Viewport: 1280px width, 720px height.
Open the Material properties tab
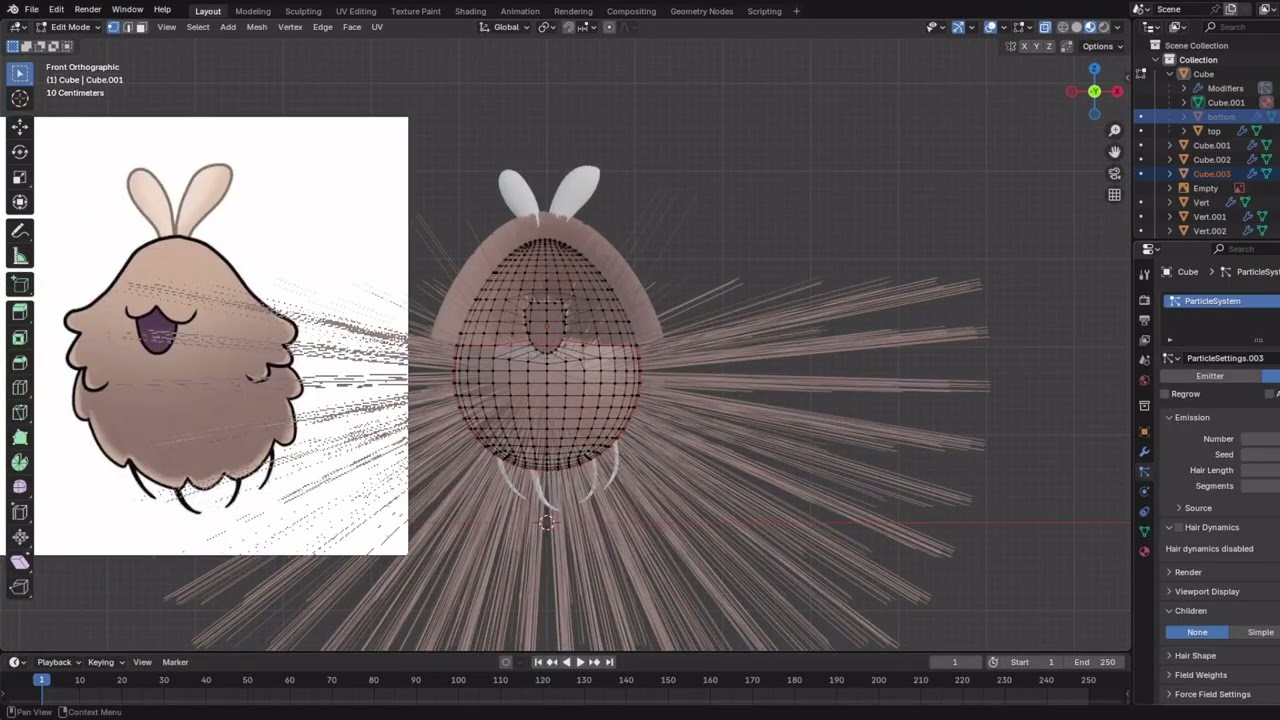[x=1144, y=551]
